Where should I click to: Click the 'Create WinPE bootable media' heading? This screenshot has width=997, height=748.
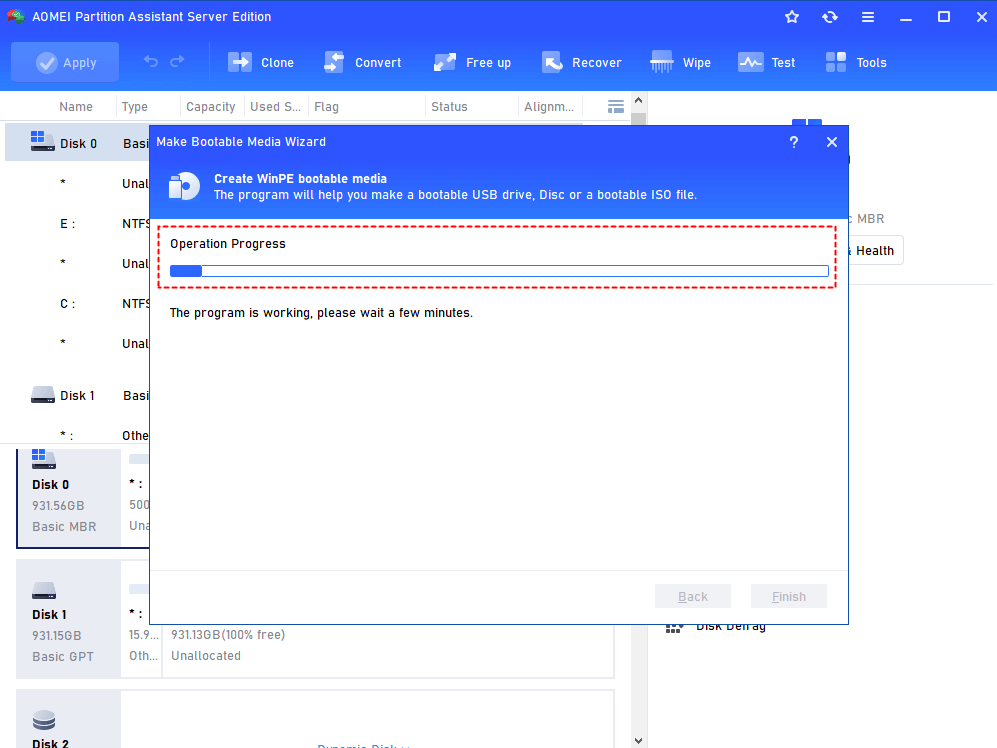(300, 179)
